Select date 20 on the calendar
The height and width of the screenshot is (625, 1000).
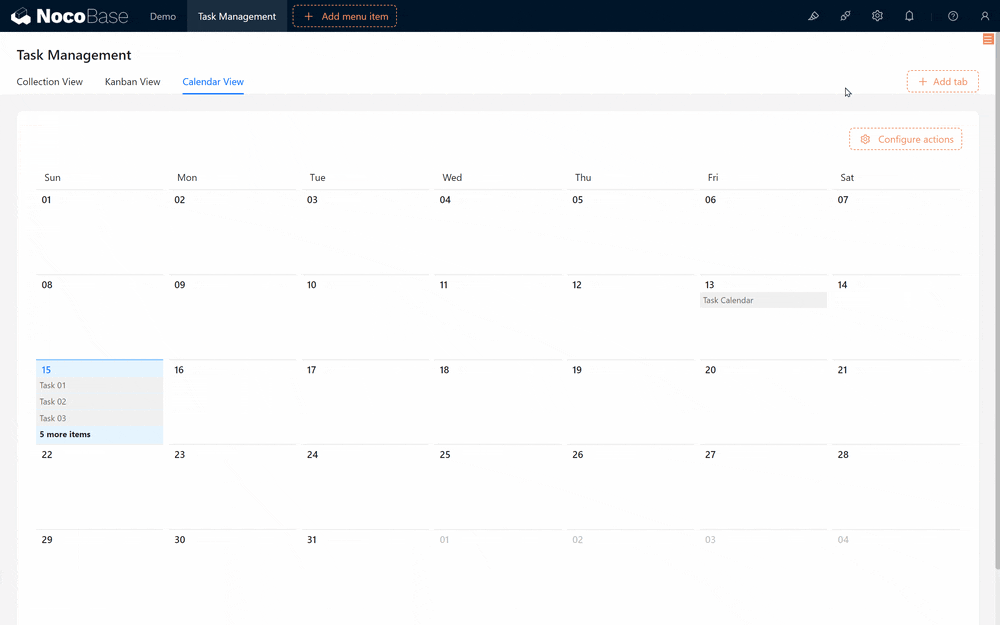(x=710, y=369)
